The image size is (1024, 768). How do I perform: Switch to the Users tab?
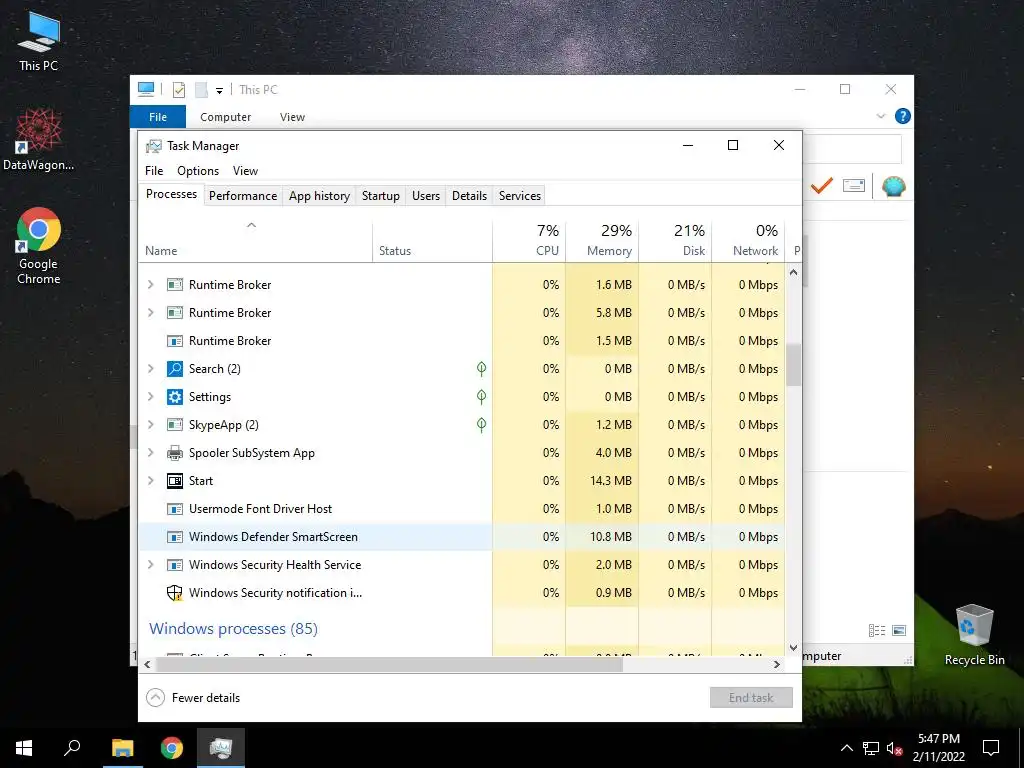(426, 196)
